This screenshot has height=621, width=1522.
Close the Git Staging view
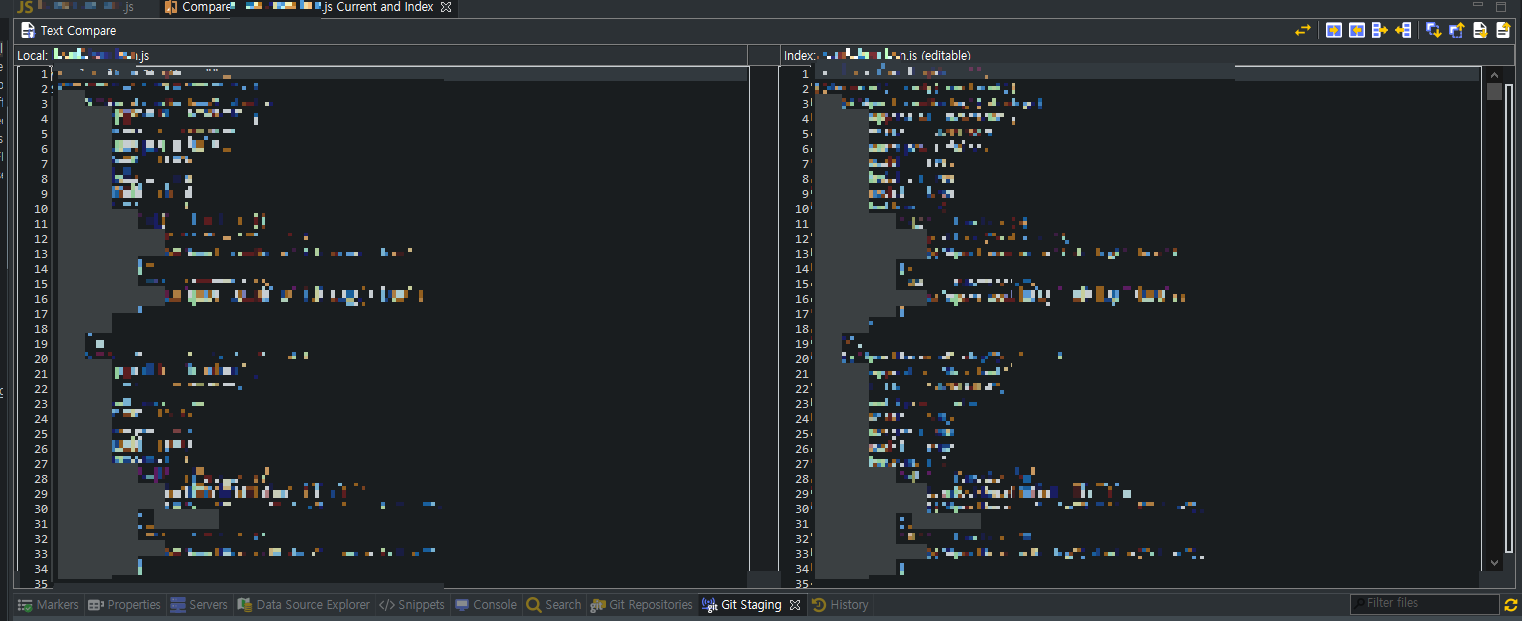[795, 604]
